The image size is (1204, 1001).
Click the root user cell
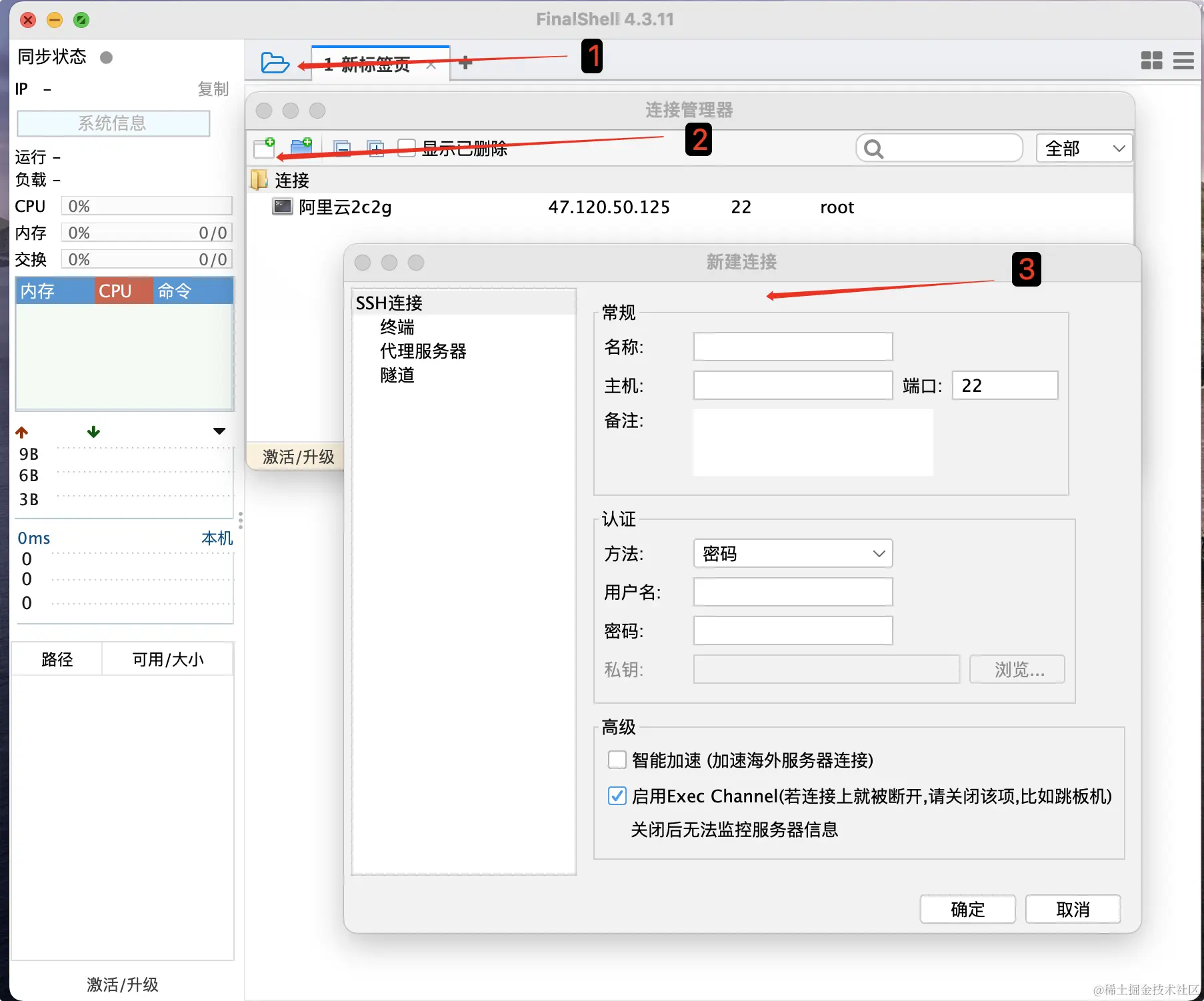(x=837, y=207)
